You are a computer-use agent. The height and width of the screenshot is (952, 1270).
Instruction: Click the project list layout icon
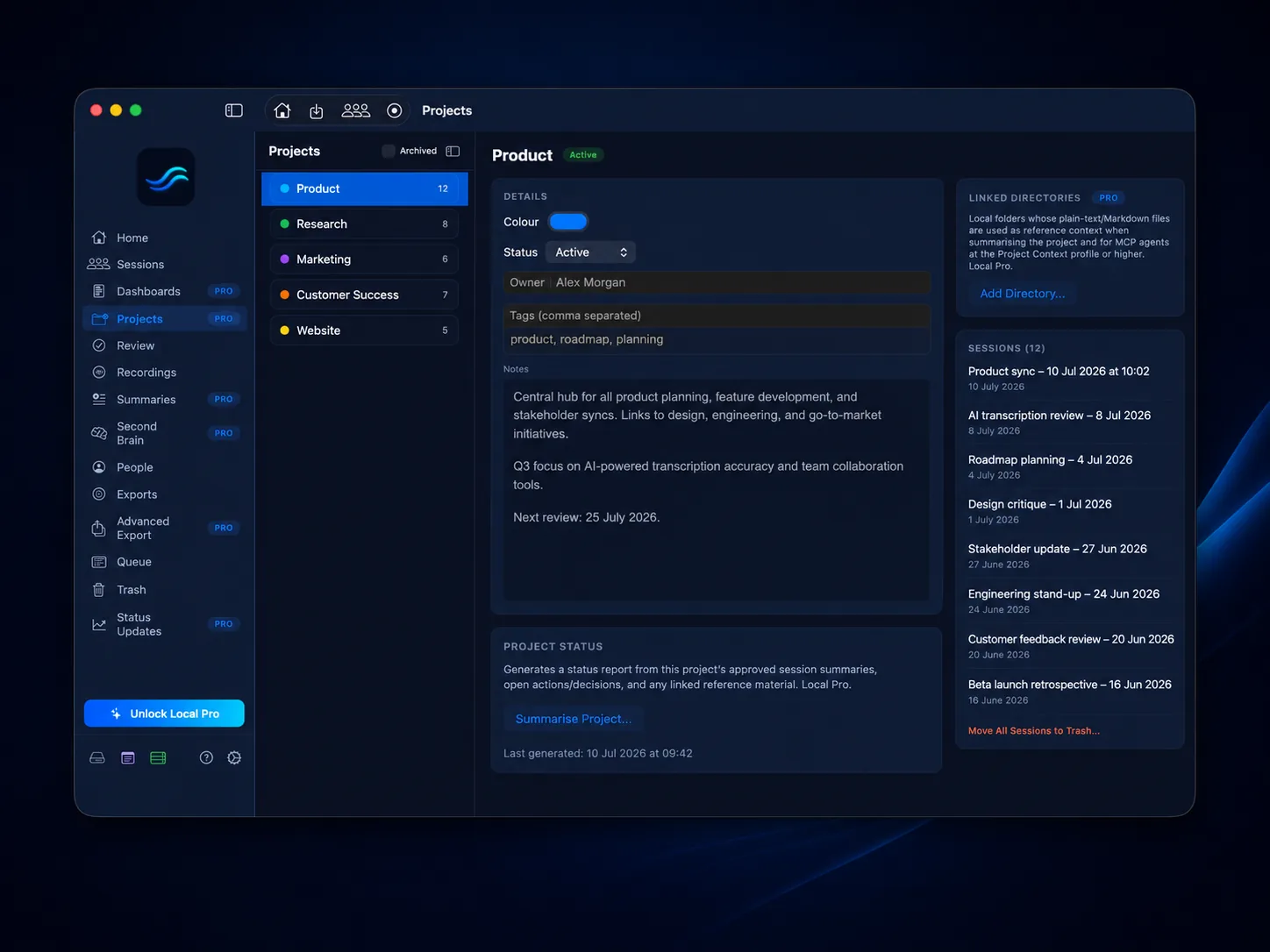453,151
